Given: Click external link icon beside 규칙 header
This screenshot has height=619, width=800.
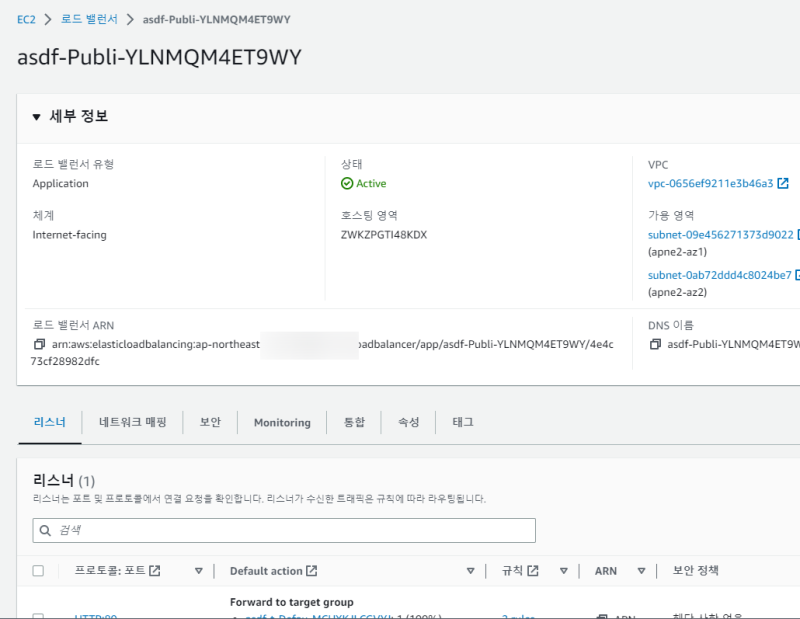Looking at the screenshot, I should (533, 571).
